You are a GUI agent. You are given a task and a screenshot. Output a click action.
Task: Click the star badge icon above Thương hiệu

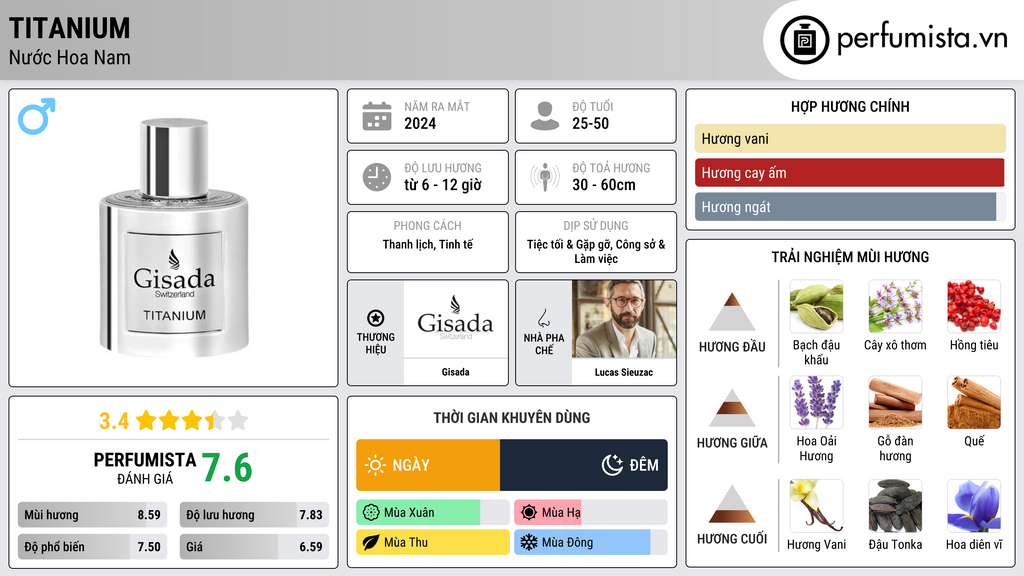(376, 318)
